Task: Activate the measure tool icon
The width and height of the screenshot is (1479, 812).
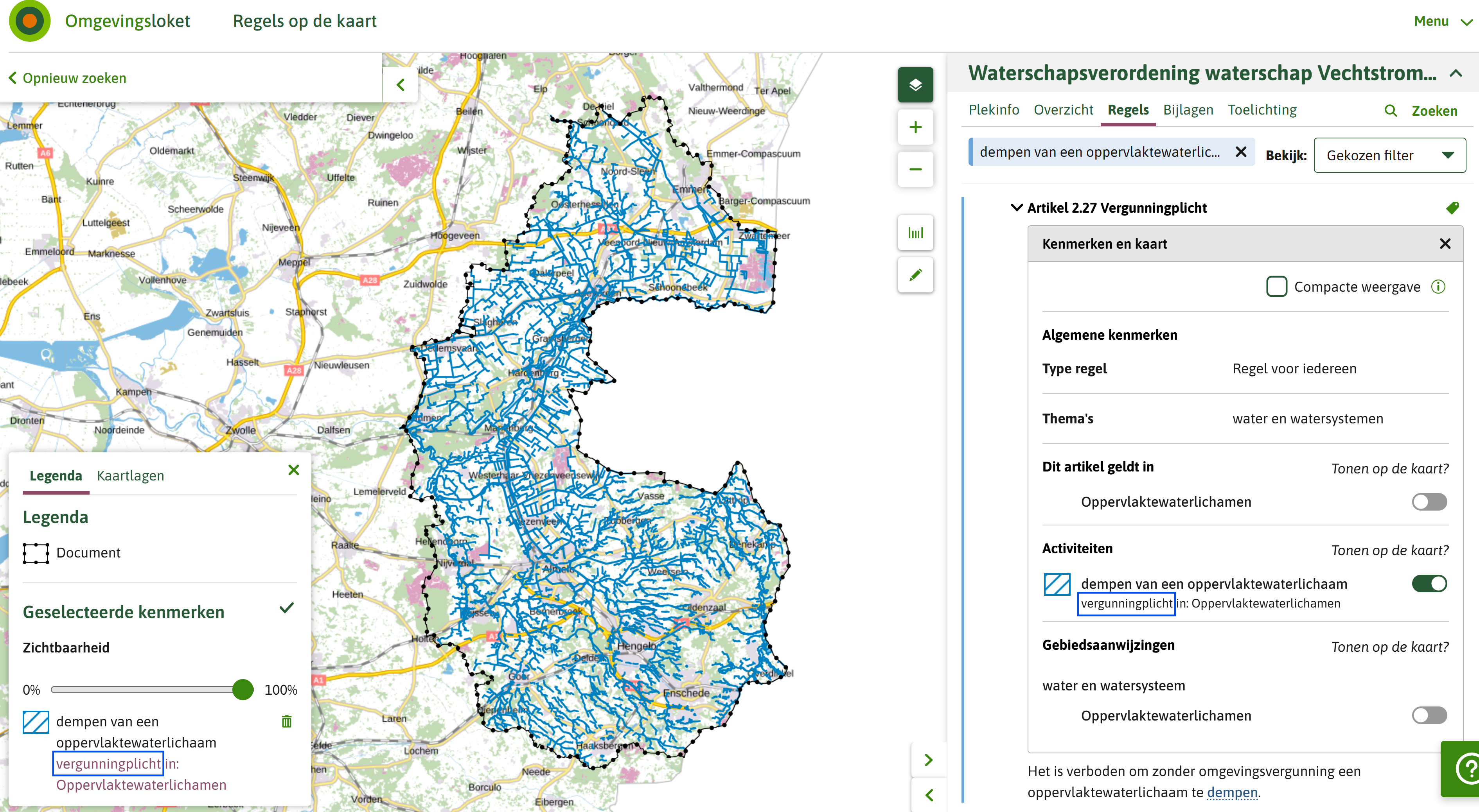Action: click(x=915, y=232)
